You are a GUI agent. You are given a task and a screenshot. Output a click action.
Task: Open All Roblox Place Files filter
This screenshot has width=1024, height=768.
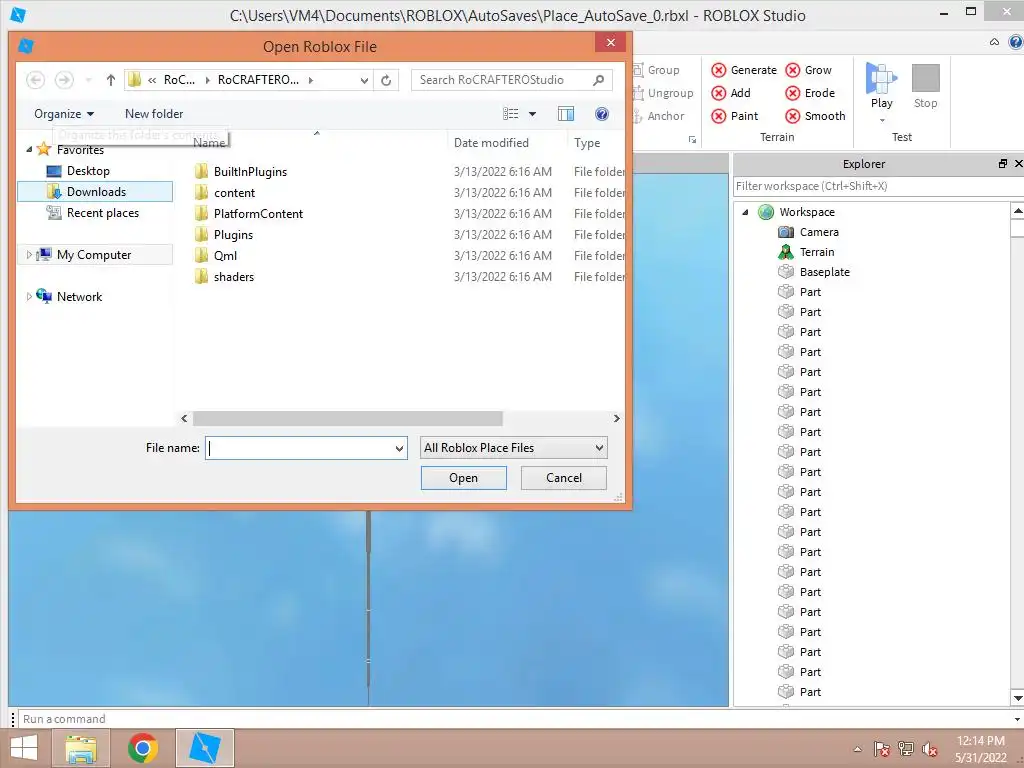click(x=514, y=448)
